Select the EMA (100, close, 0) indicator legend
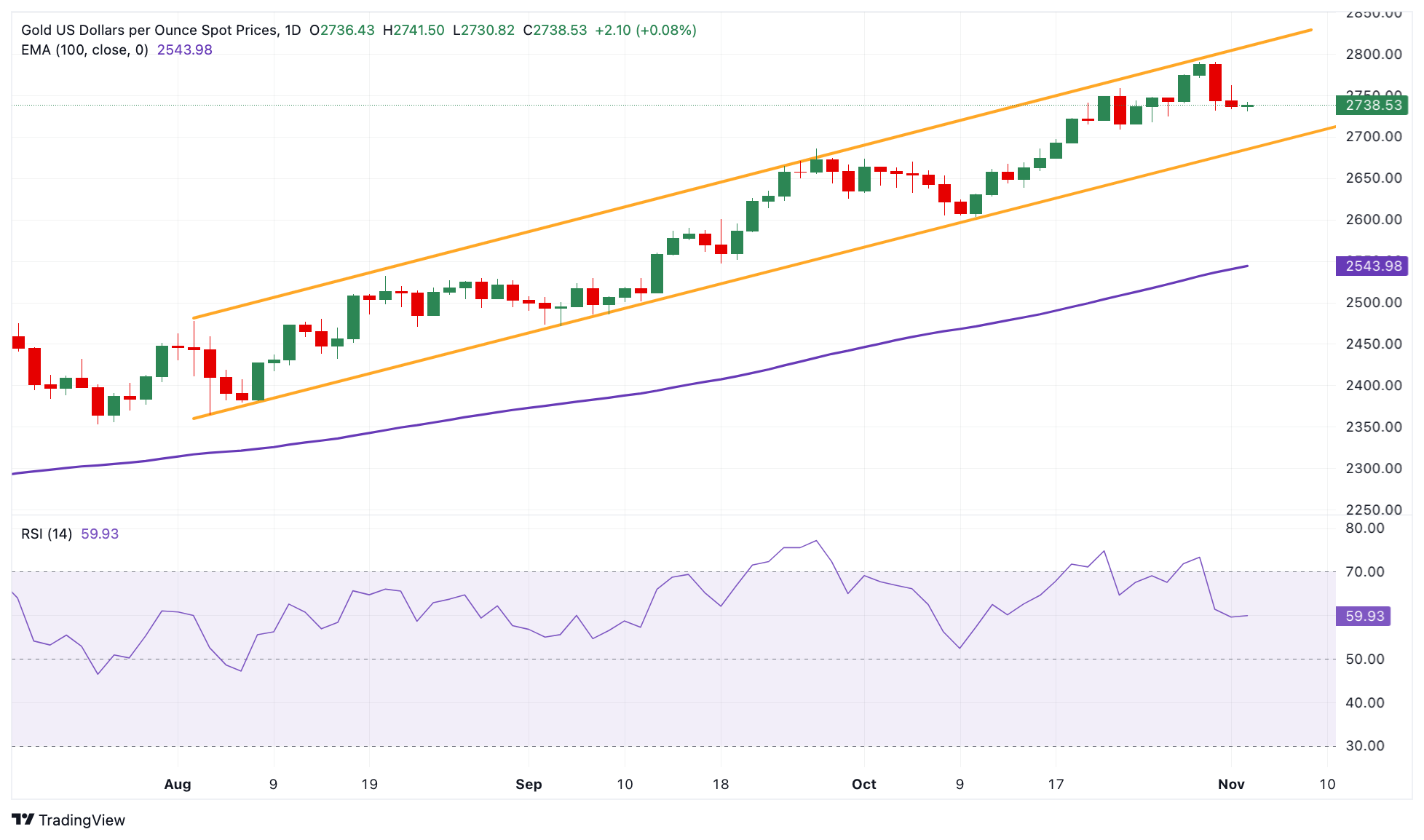The width and height of the screenshot is (1424, 840). (84, 50)
